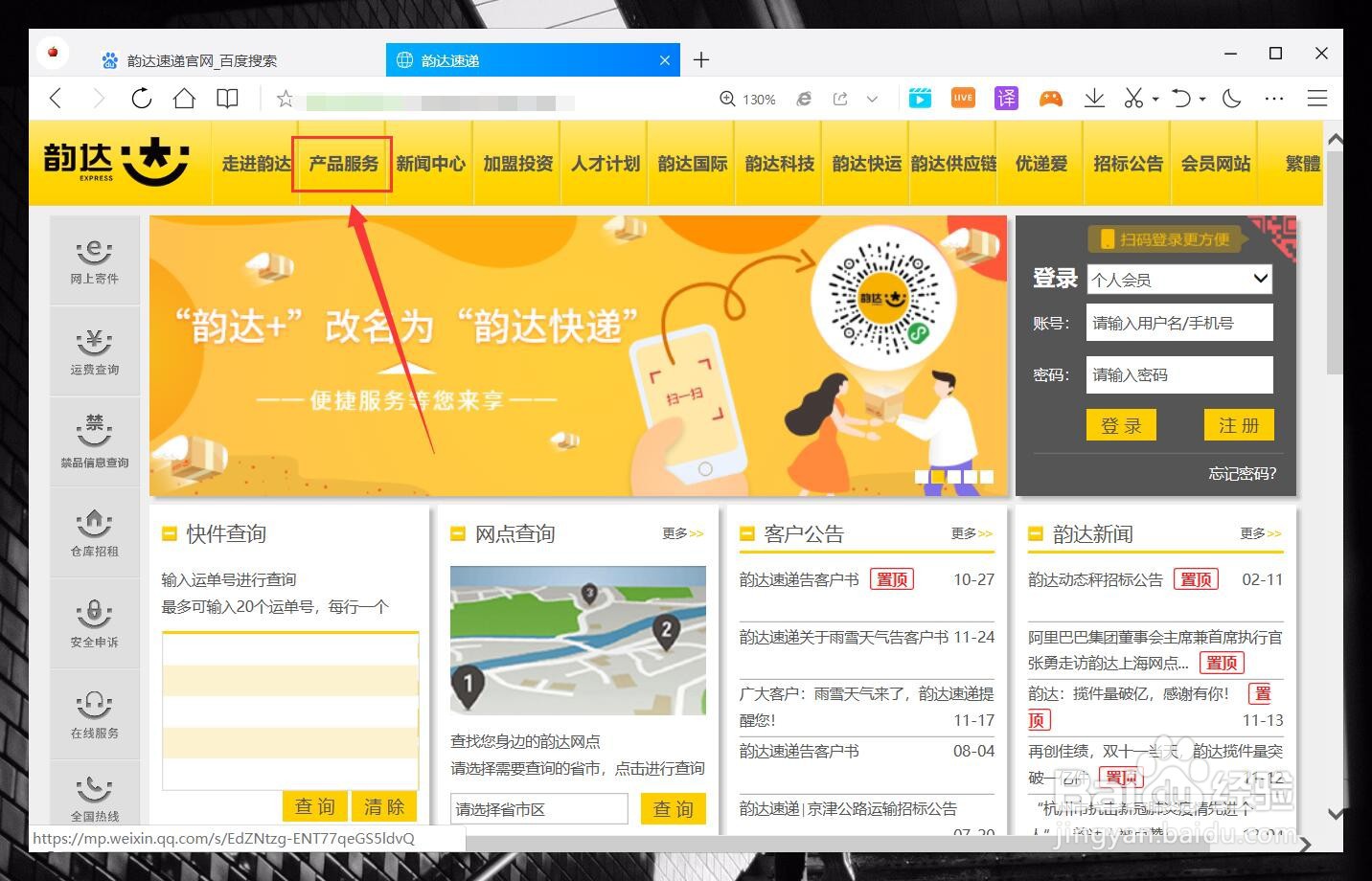1372x881 pixels.
Task: Click the 查询 button under 快件查询
Action: [x=315, y=806]
